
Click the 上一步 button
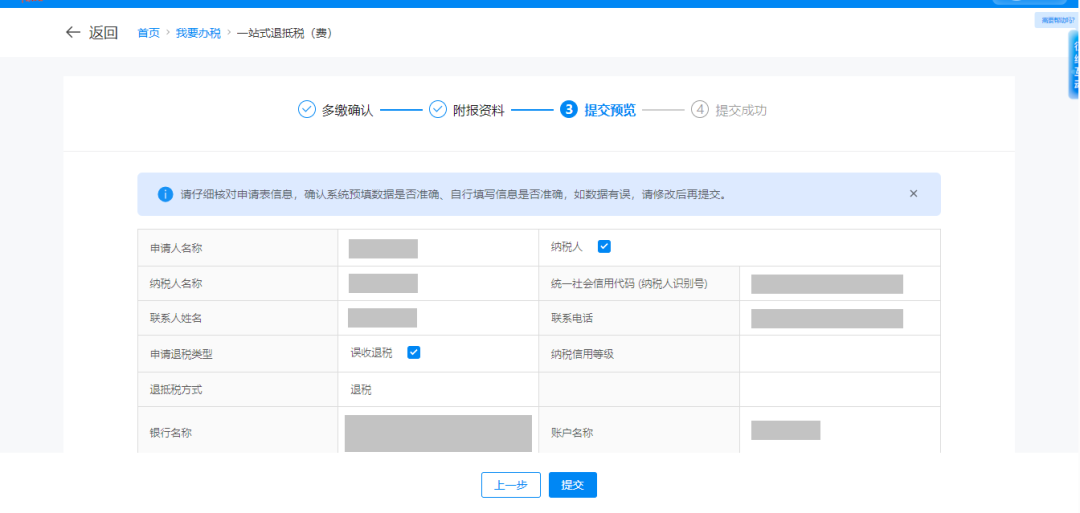click(511, 485)
